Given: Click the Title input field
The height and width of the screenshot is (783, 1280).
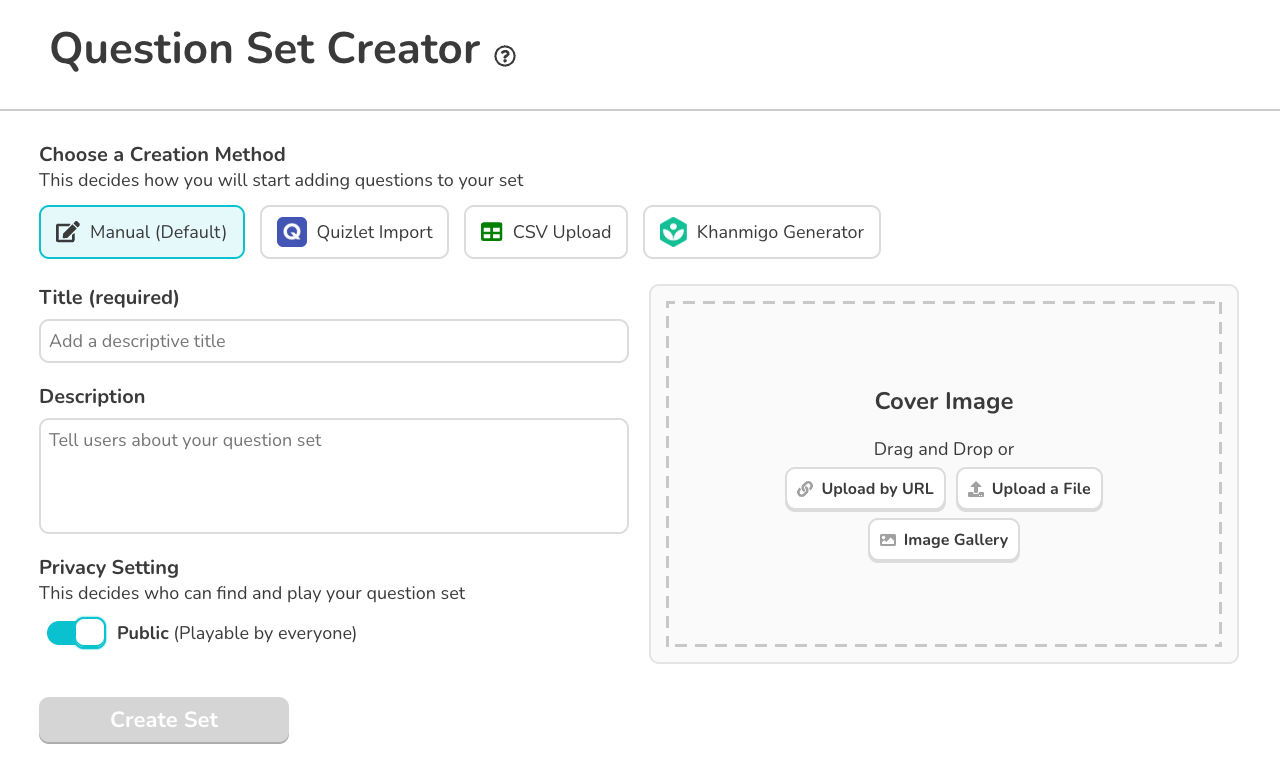Looking at the screenshot, I should (x=333, y=341).
